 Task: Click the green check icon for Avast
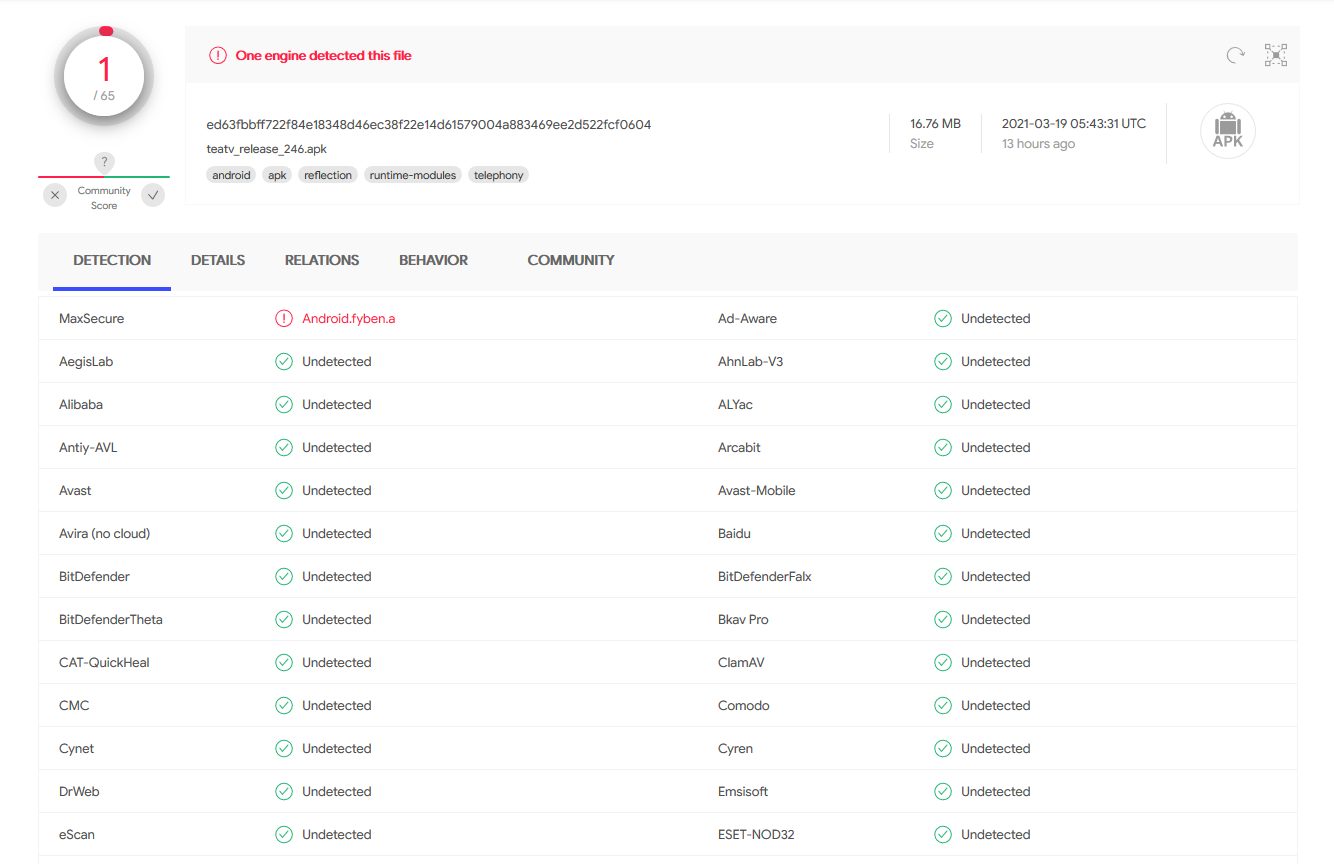(x=284, y=491)
